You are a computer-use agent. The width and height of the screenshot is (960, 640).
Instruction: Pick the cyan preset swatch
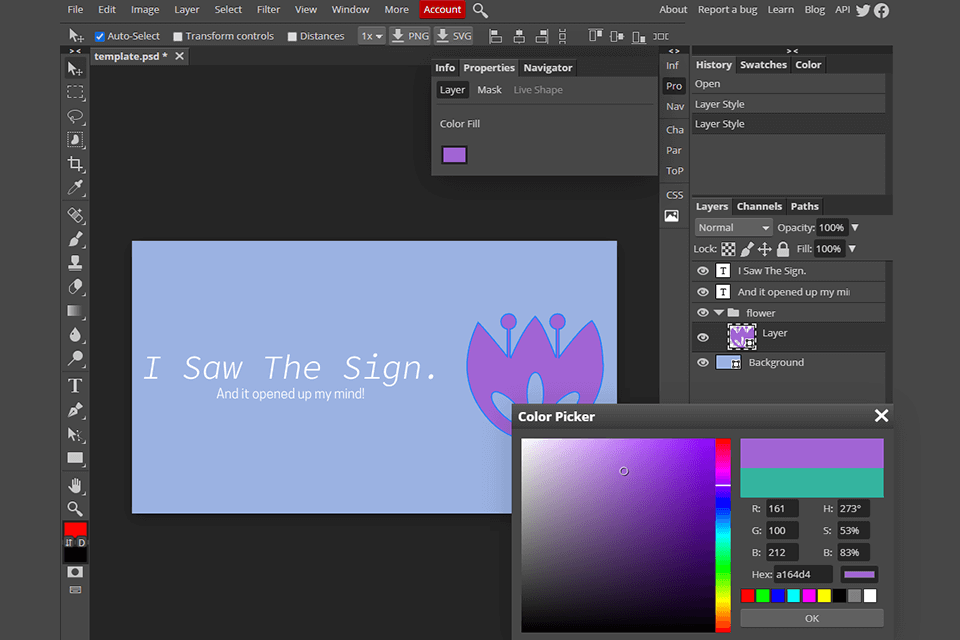point(793,596)
